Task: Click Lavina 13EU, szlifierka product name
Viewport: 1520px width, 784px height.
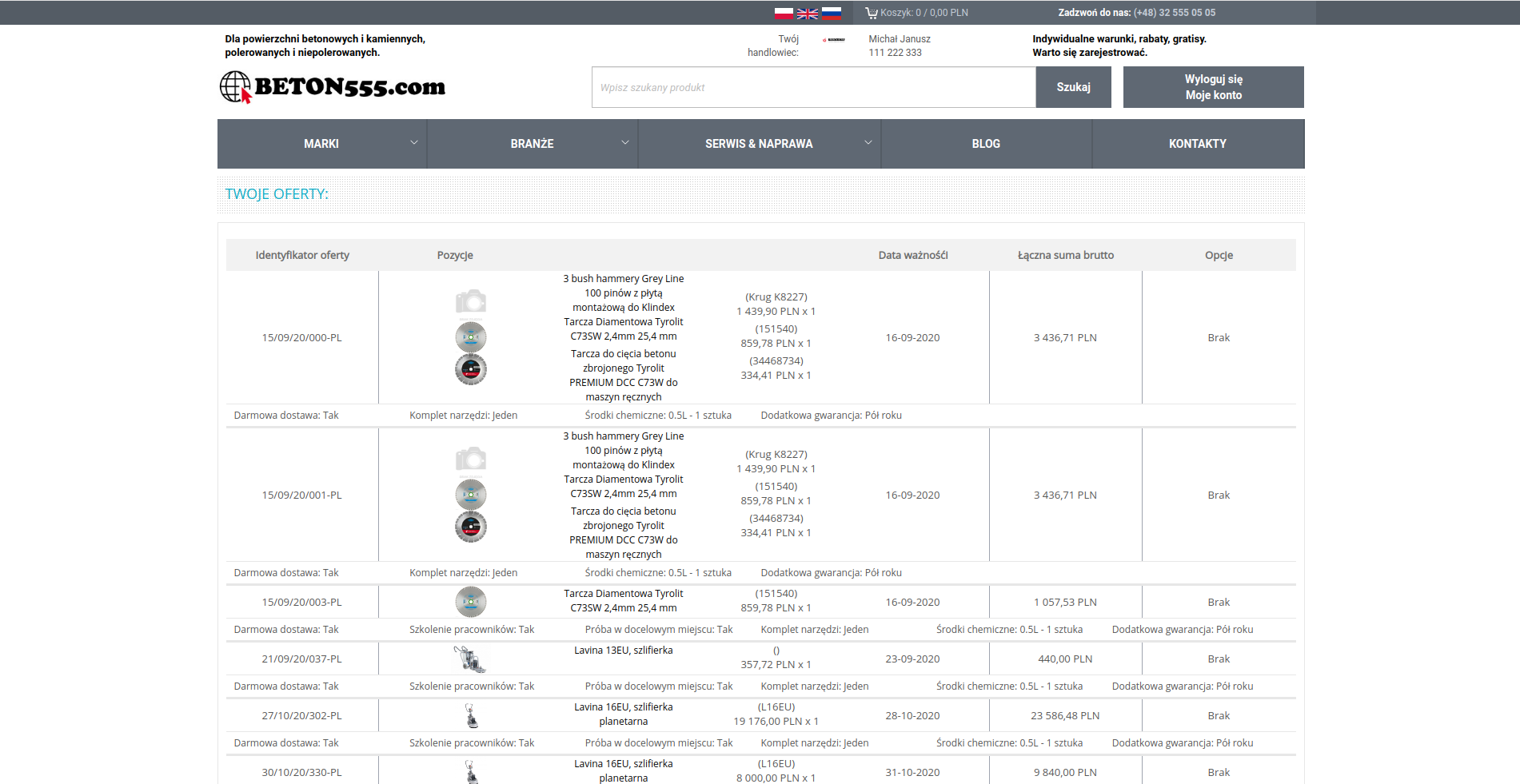Action: (x=624, y=651)
